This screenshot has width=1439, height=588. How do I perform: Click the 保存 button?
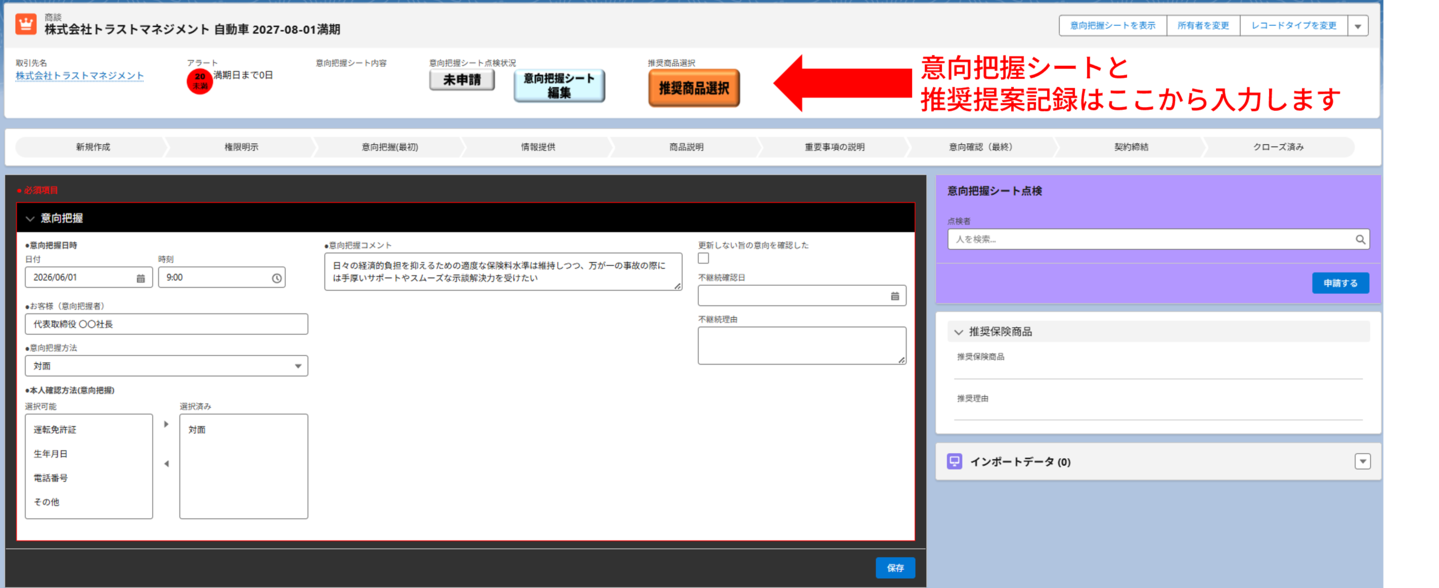click(895, 568)
